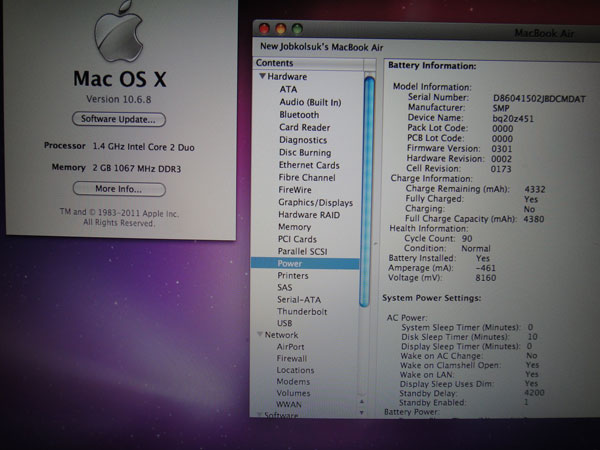Open the Memory hardware entry

(x=294, y=227)
